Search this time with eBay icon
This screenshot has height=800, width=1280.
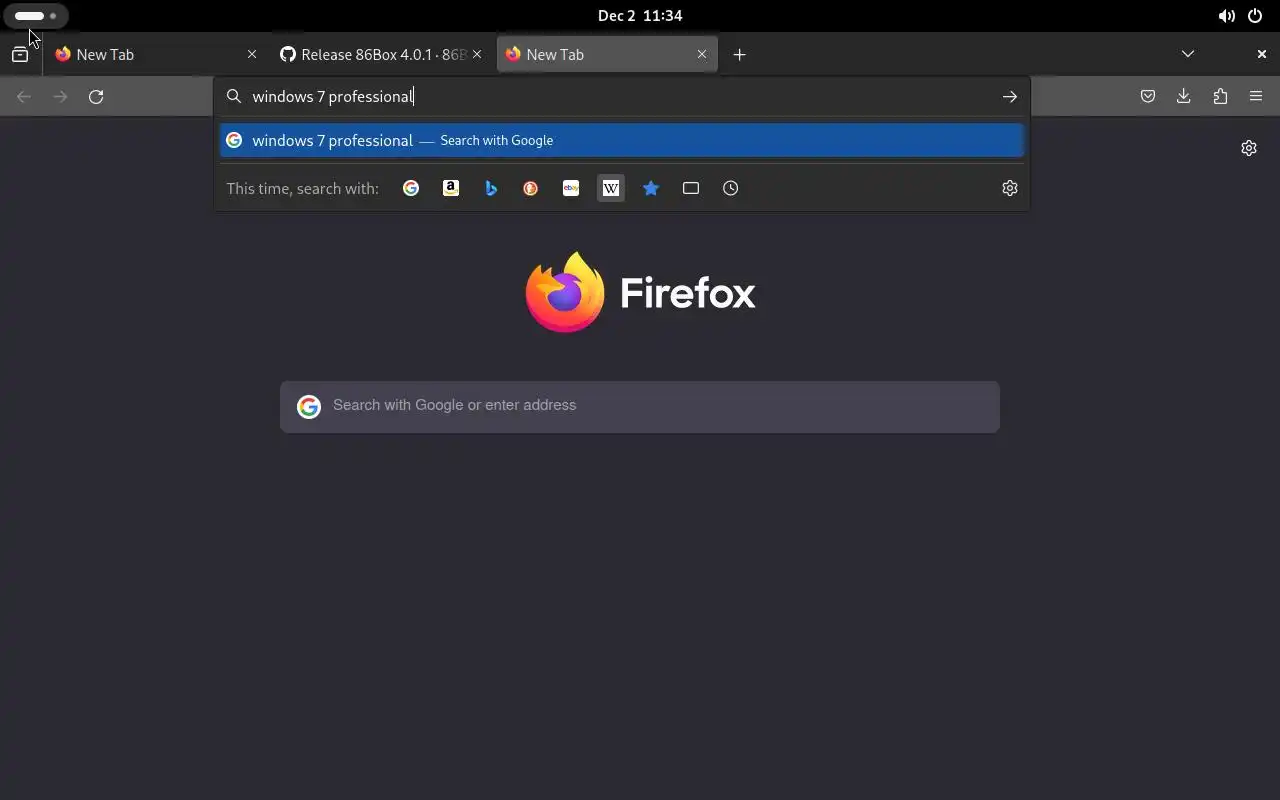tap(571, 188)
